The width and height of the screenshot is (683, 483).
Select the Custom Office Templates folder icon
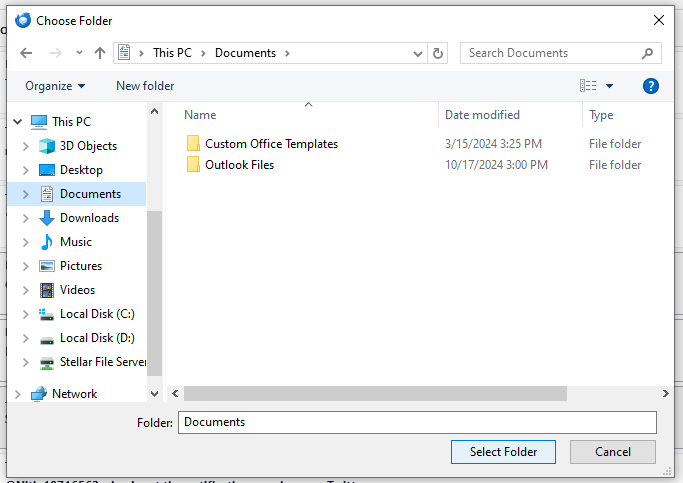coord(193,144)
